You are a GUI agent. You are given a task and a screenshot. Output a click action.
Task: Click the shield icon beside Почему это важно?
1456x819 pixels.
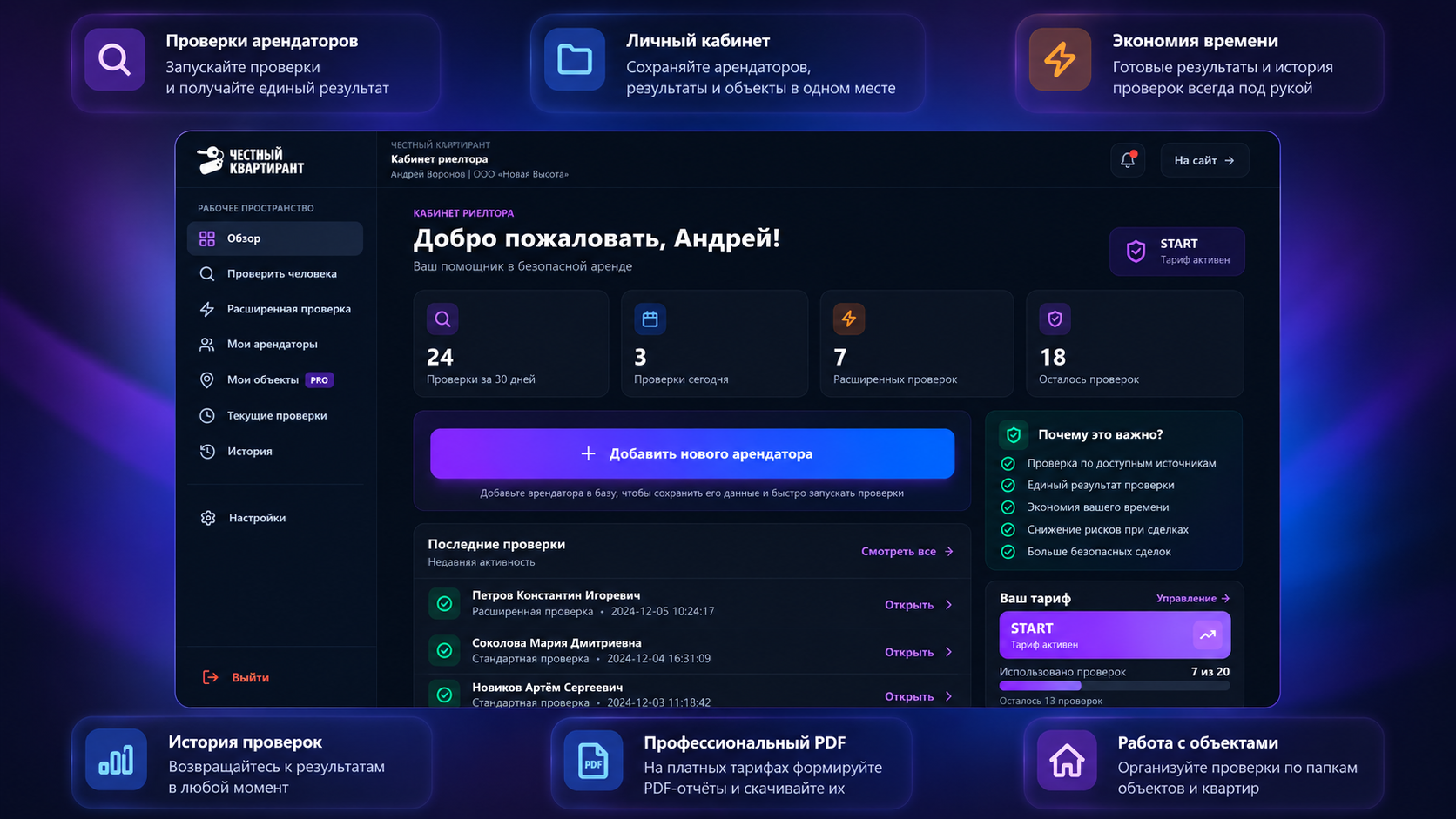1013,434
